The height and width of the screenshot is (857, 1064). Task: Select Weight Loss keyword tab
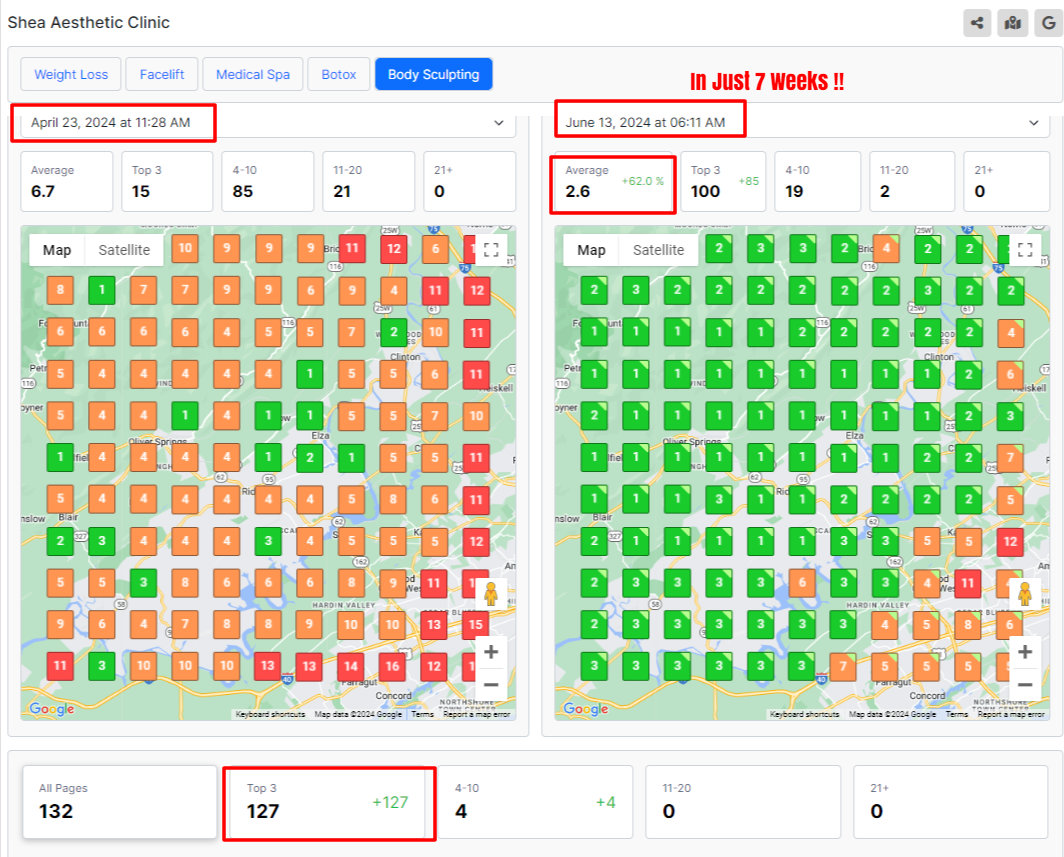tap(71, 74)
